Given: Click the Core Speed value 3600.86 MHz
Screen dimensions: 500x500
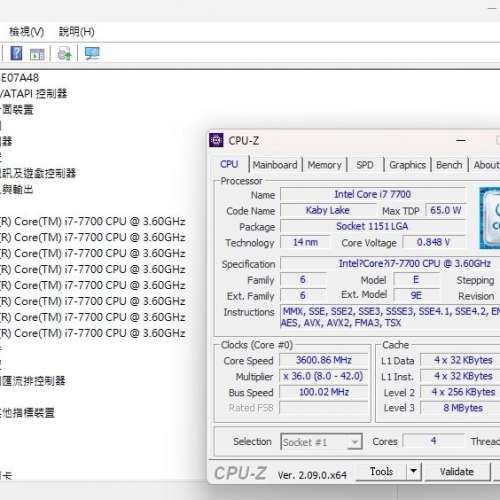Looking at the screenshot, I should point(324,360).
